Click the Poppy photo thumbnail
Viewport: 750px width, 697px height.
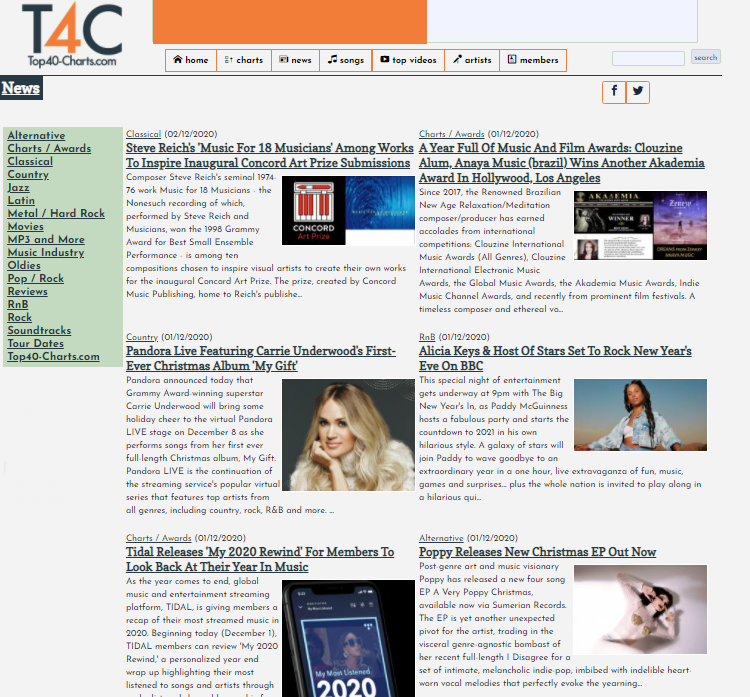(x=640, y=609)
